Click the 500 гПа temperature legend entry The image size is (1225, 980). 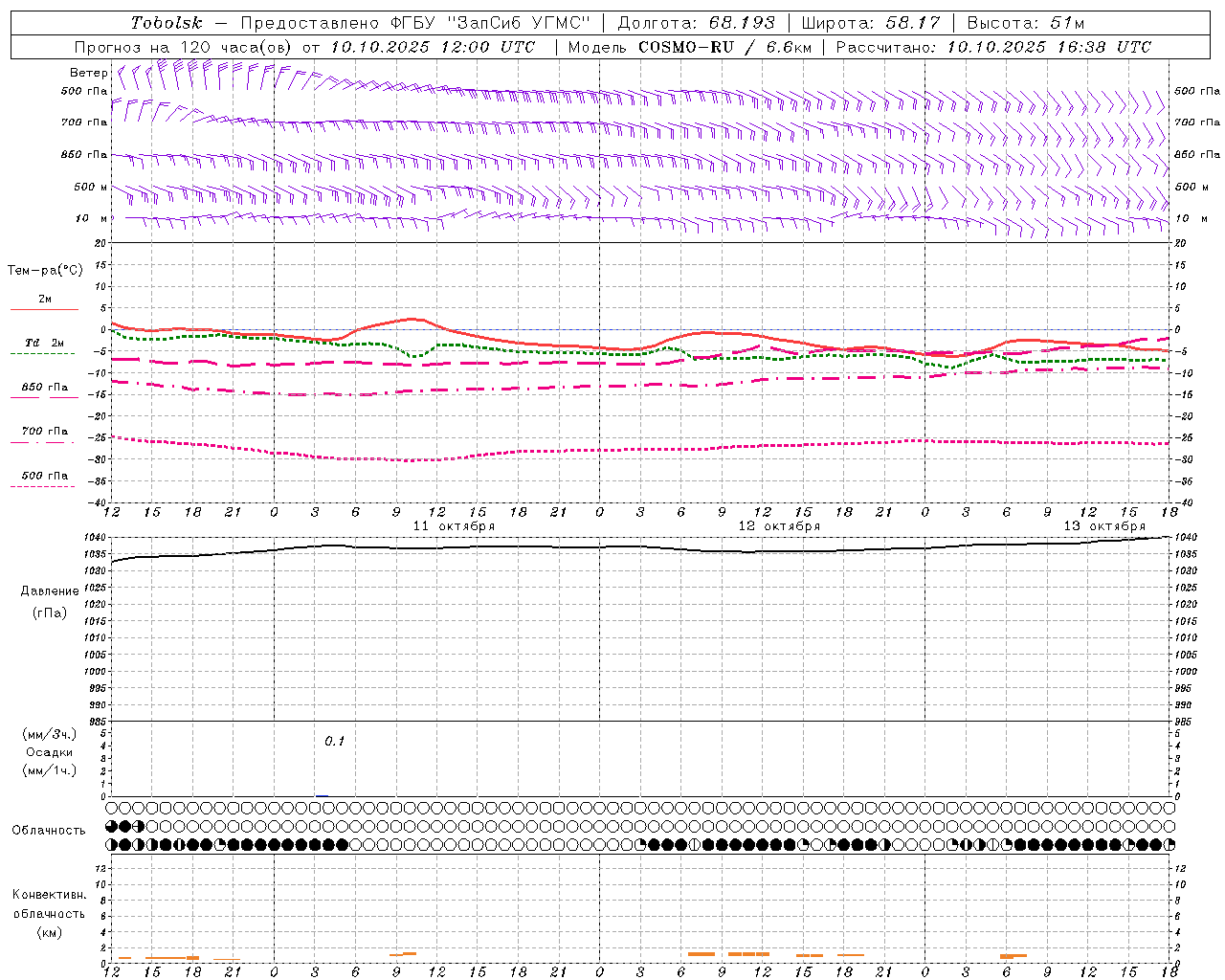tap(44, 476)
